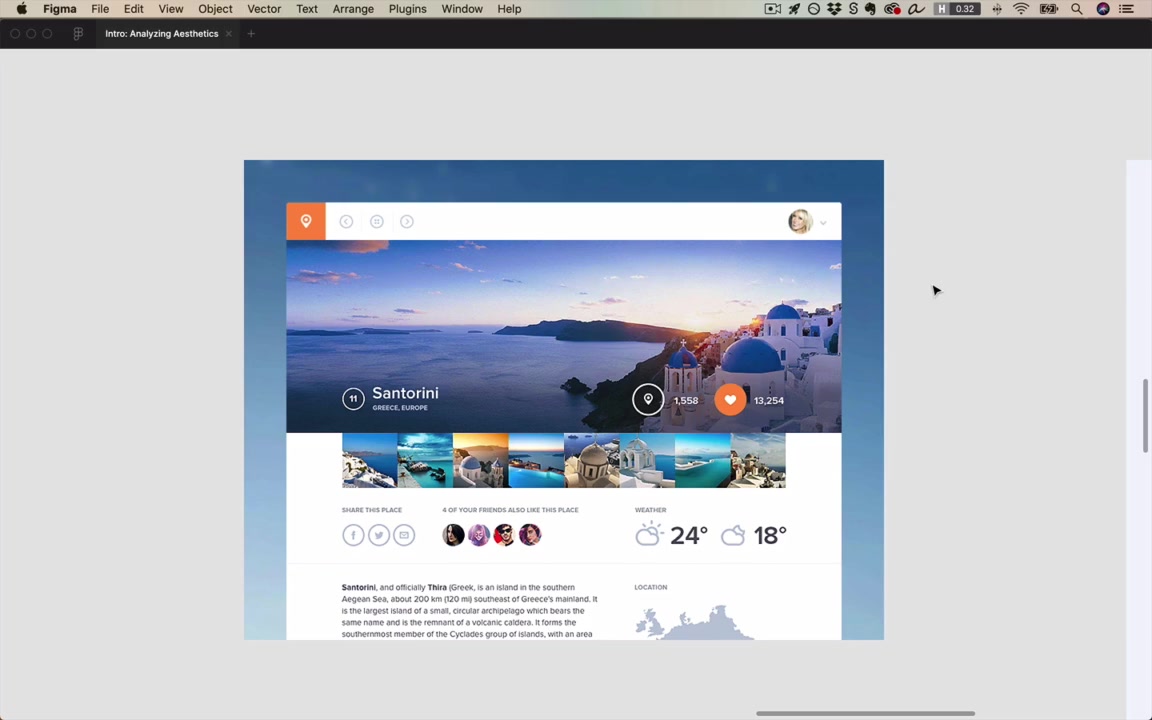Open the Help menu
1152x720 pixels.
coord(509,9)
